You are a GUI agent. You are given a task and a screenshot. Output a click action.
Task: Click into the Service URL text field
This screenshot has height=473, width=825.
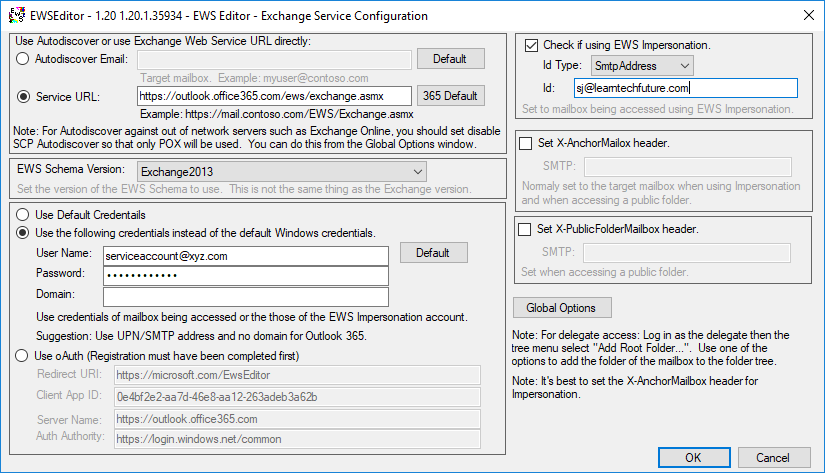(274, 96)
